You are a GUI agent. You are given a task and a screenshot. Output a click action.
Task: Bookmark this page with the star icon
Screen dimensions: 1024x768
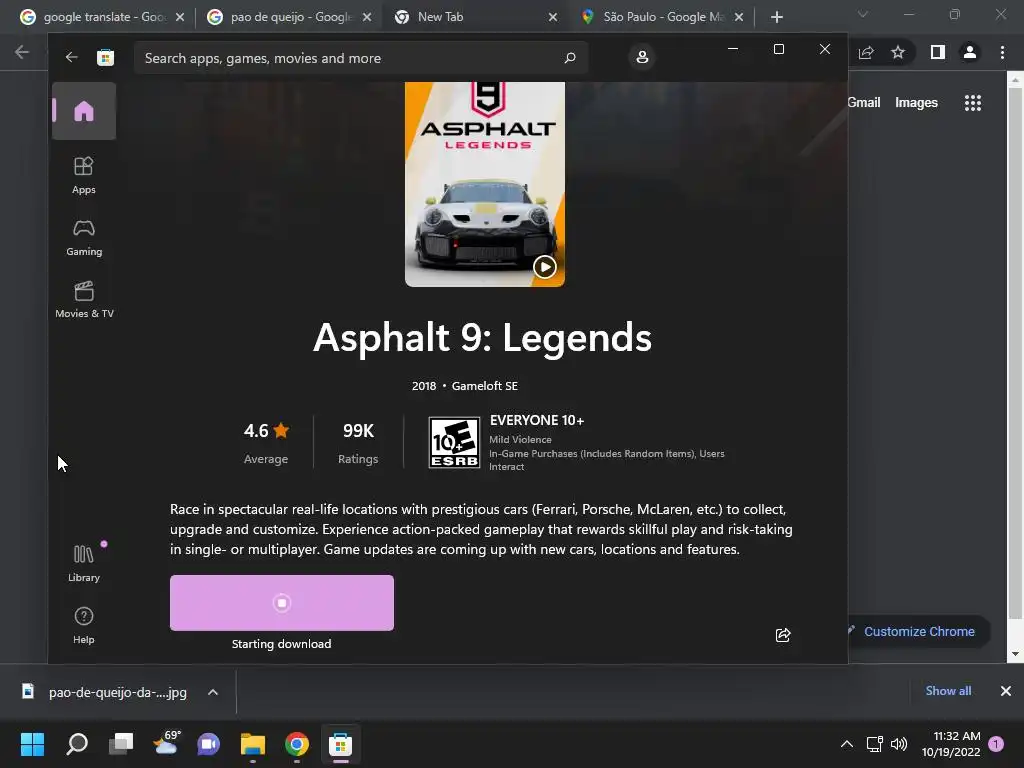click(898, 52)
